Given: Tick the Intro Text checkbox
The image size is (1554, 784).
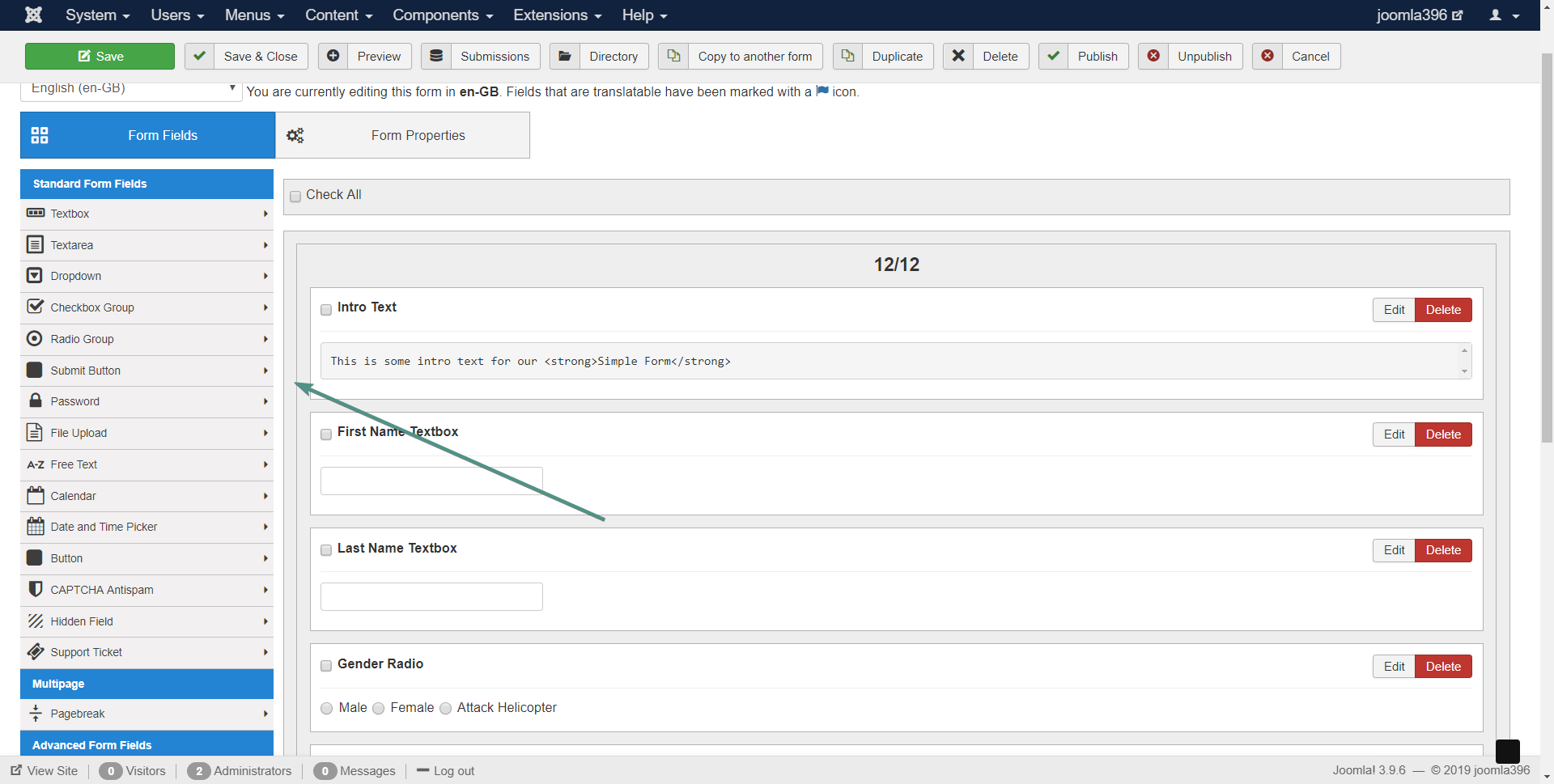Looking at the screenshot, I should (x=326, y=309).
